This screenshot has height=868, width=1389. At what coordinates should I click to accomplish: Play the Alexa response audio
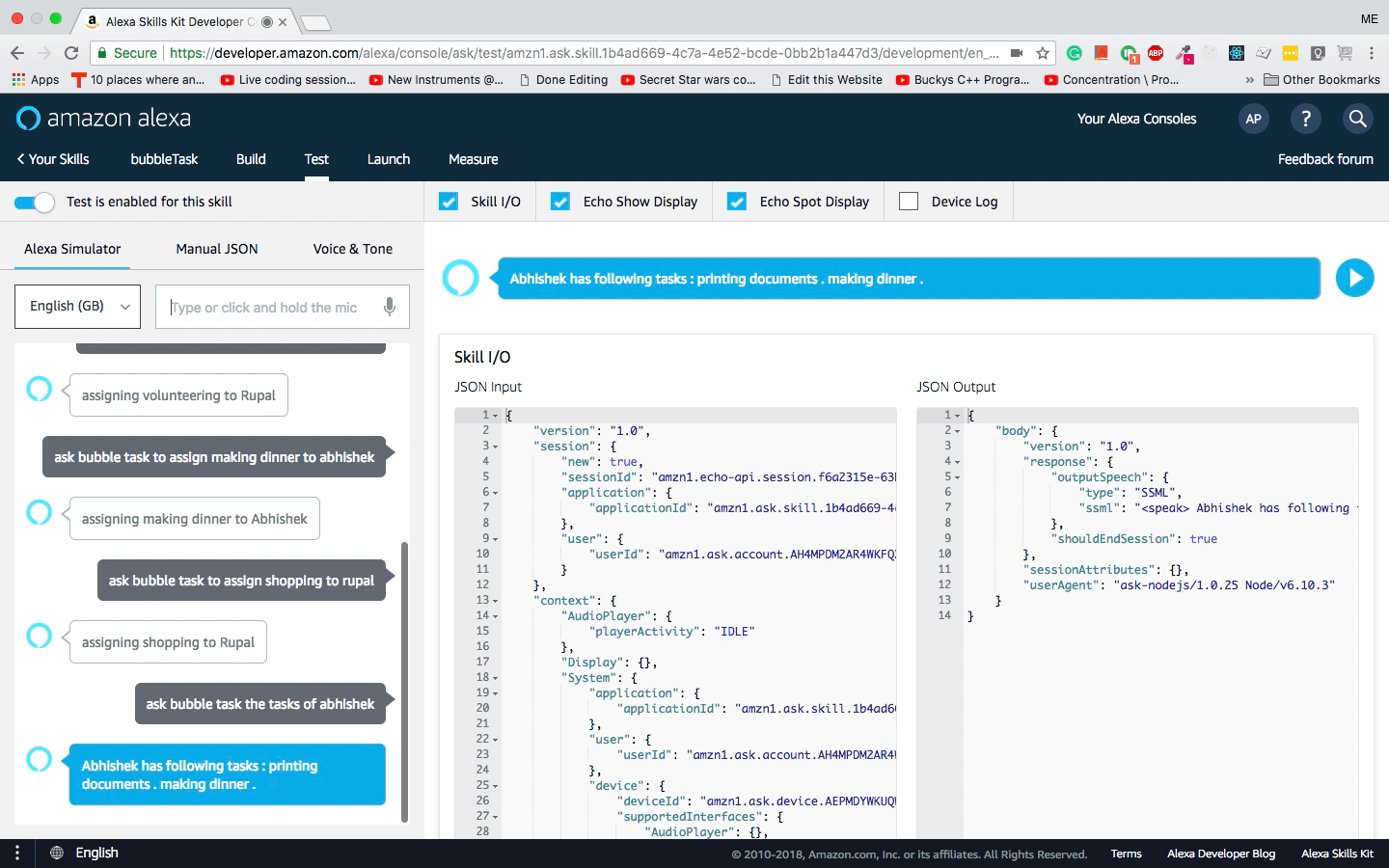coord(1354,278)
